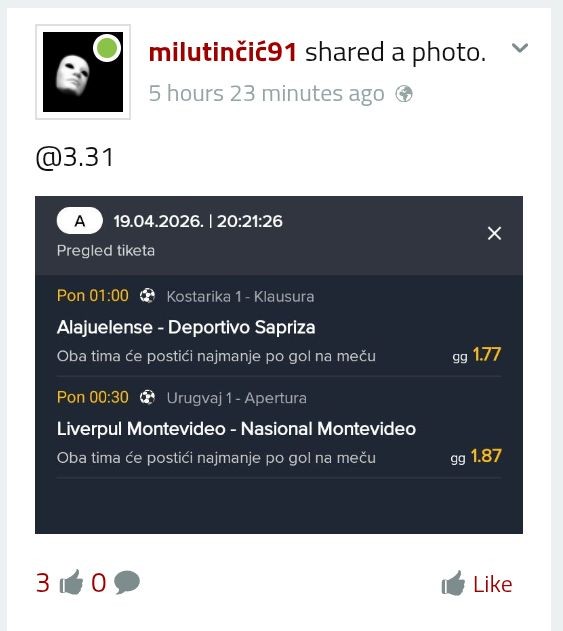
Task: Open the milutinčić91 username link
Action: pyautogui.click(x=223, y=53)
